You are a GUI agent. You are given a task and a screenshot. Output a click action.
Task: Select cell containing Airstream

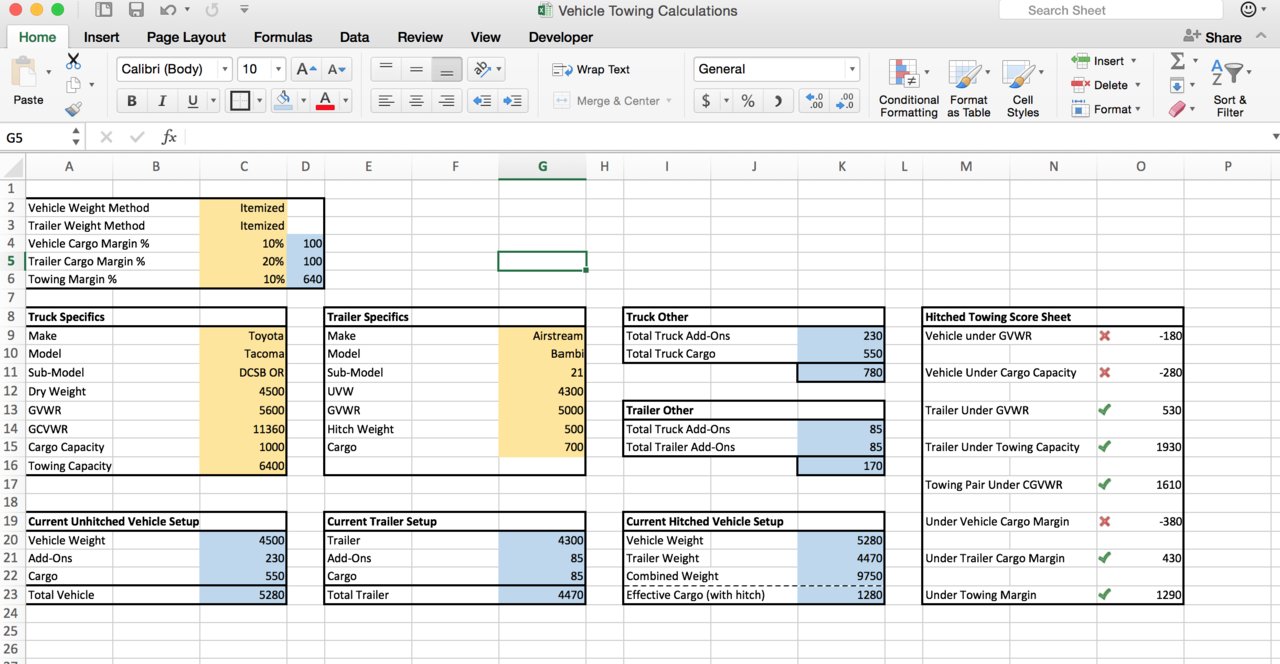[542, 336]
